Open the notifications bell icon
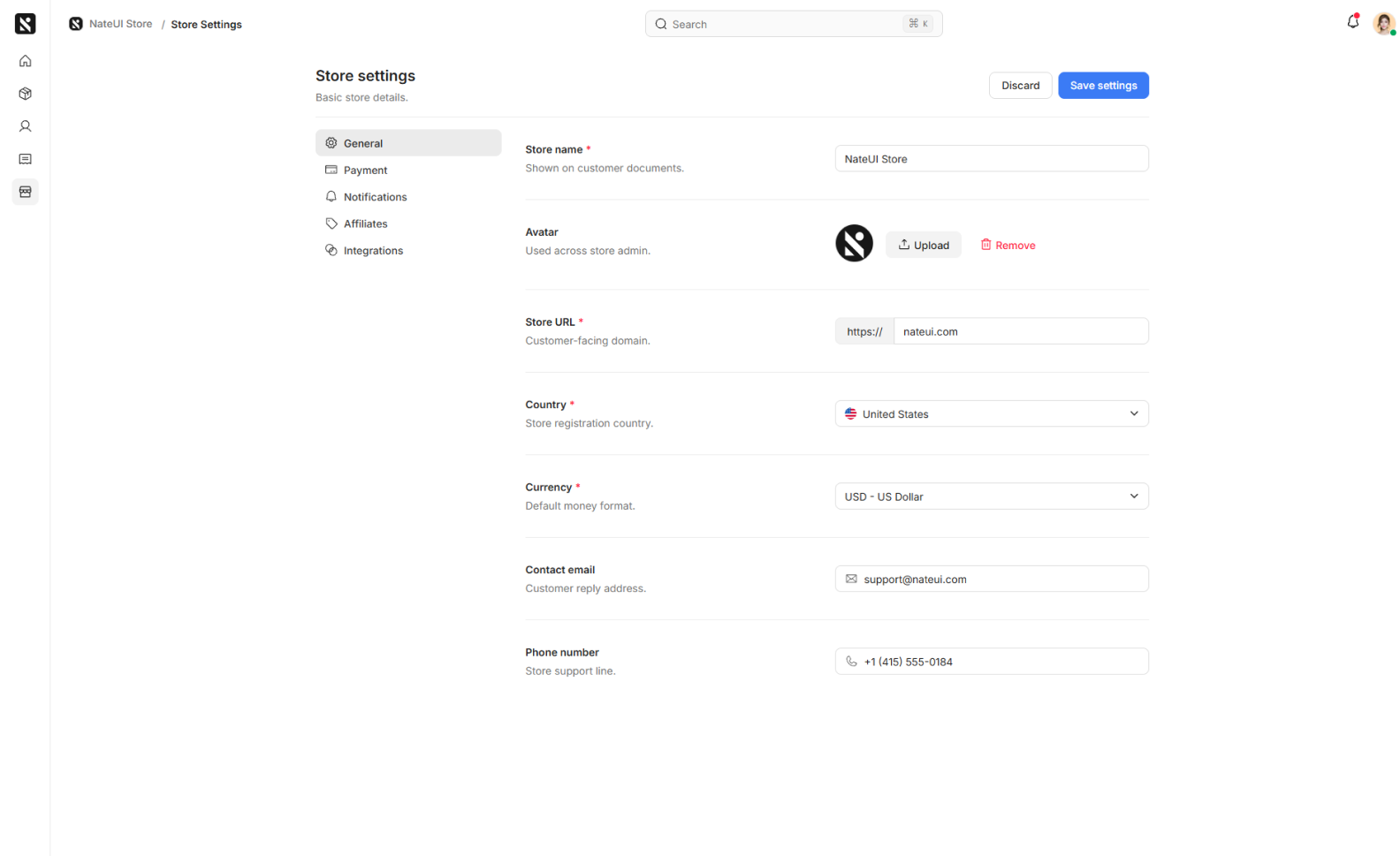Viewport: 1400px width, 856px height. [1353, 22]
